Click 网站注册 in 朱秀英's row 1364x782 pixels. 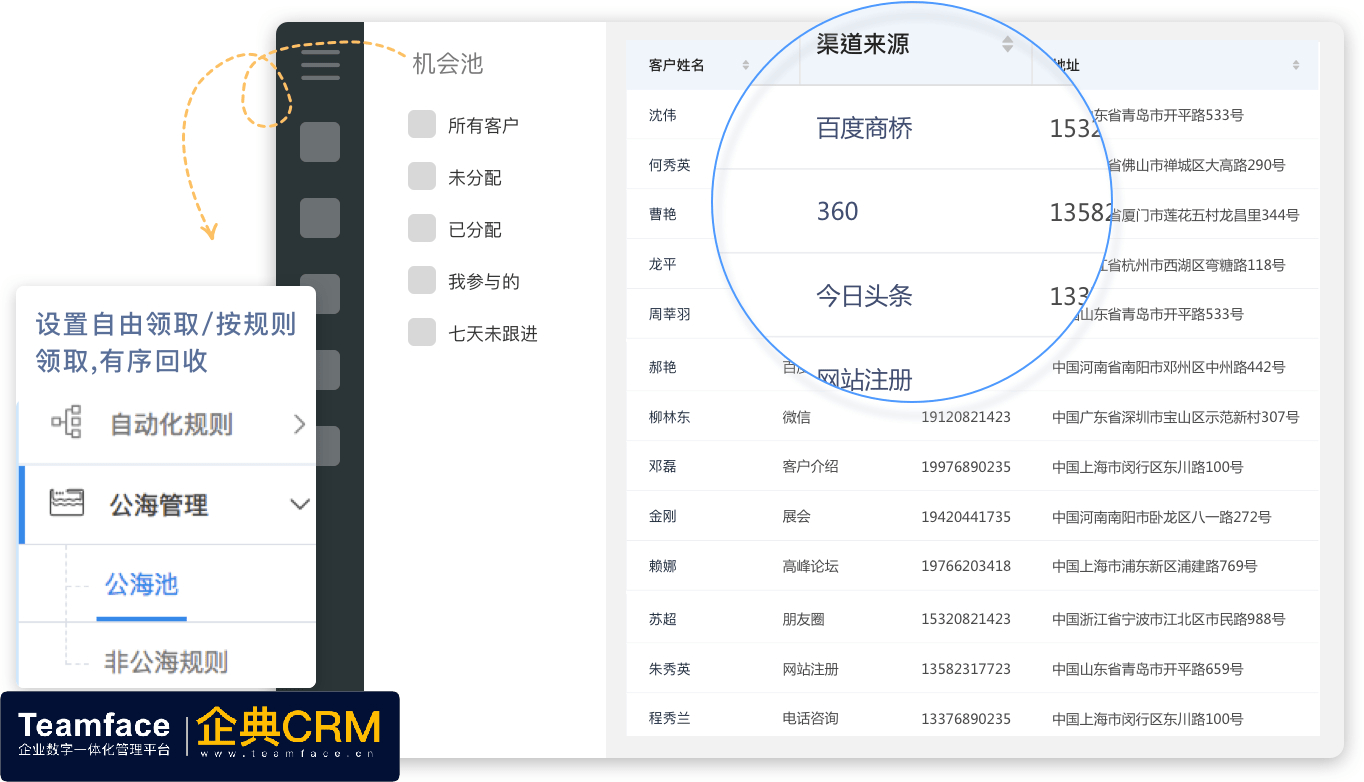point(810,669)
